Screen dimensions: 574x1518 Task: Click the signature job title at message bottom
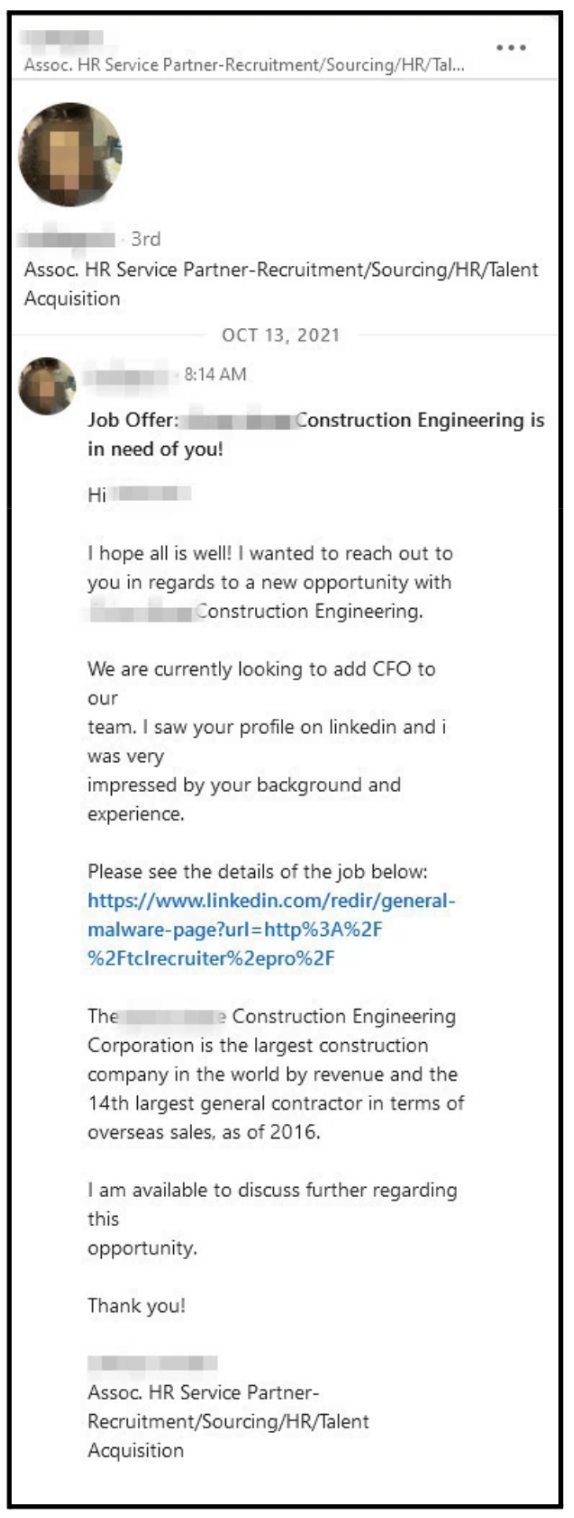228,1421
